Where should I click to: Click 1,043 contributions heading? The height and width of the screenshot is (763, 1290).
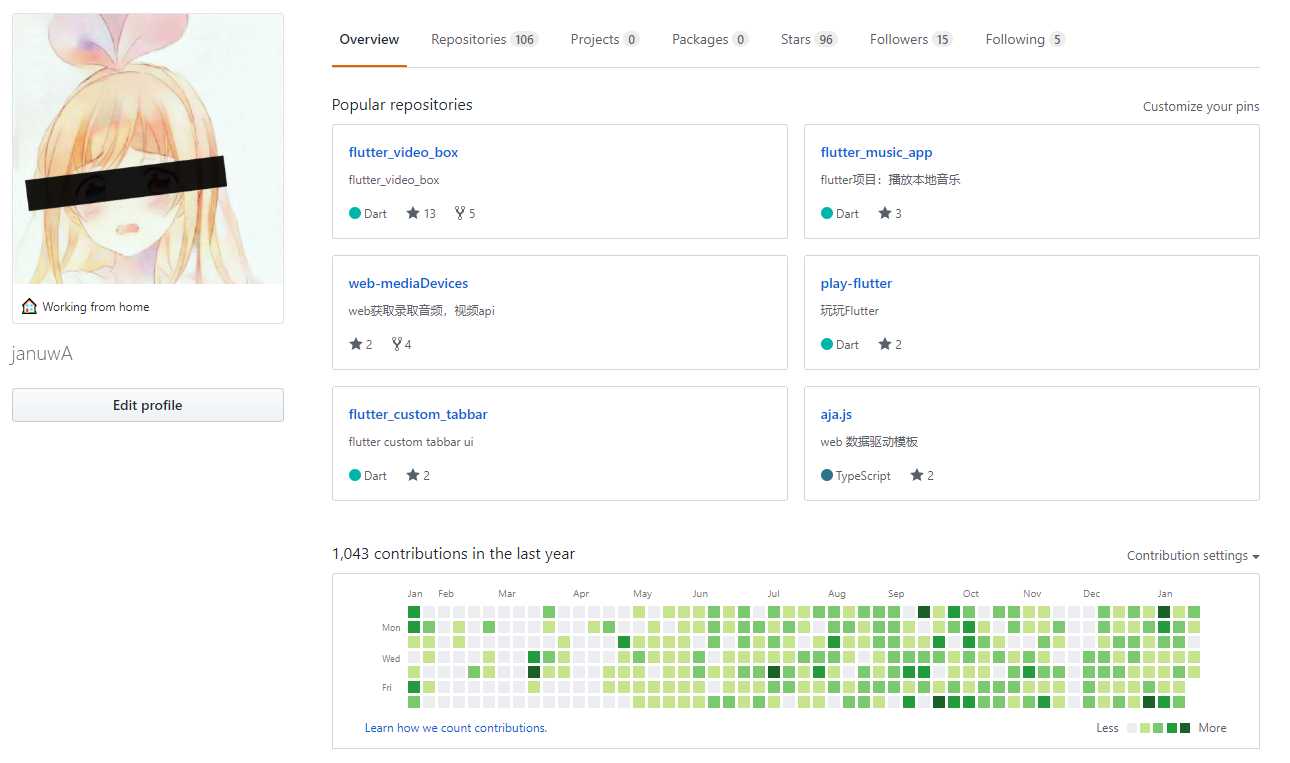click(453, 554)
